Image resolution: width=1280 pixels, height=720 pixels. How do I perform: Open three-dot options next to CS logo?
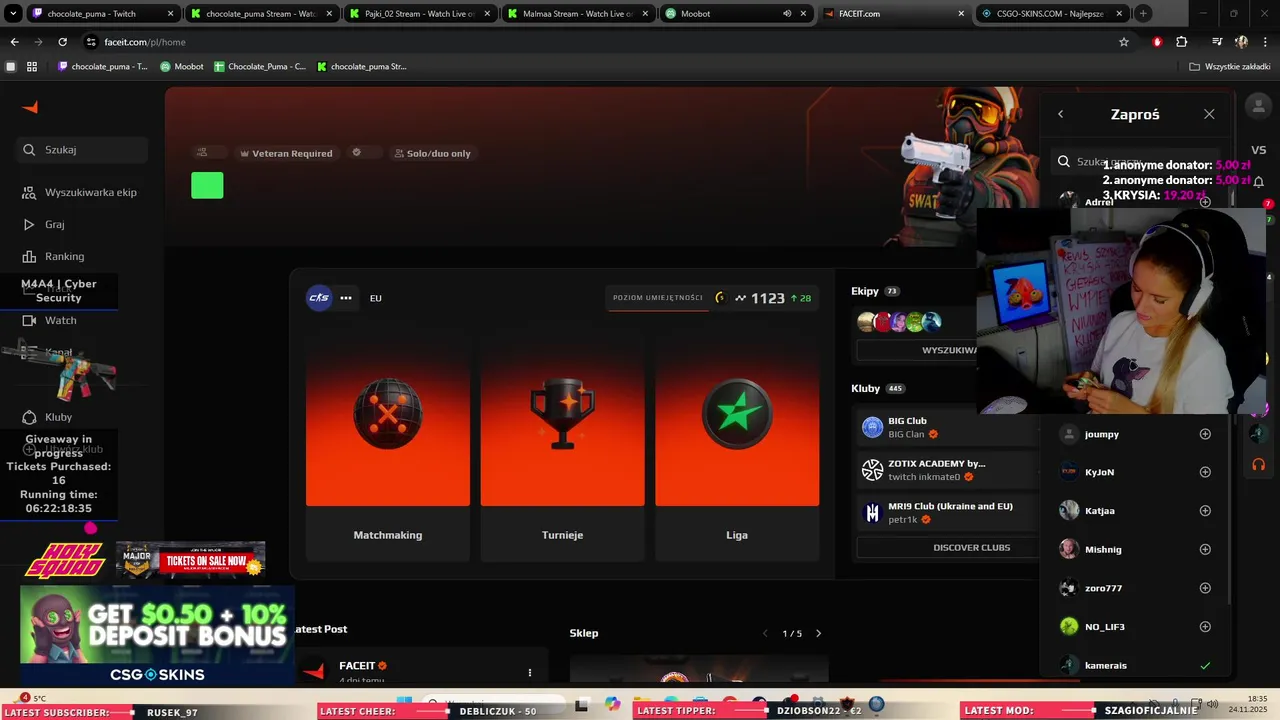click(x=346, y=297)
